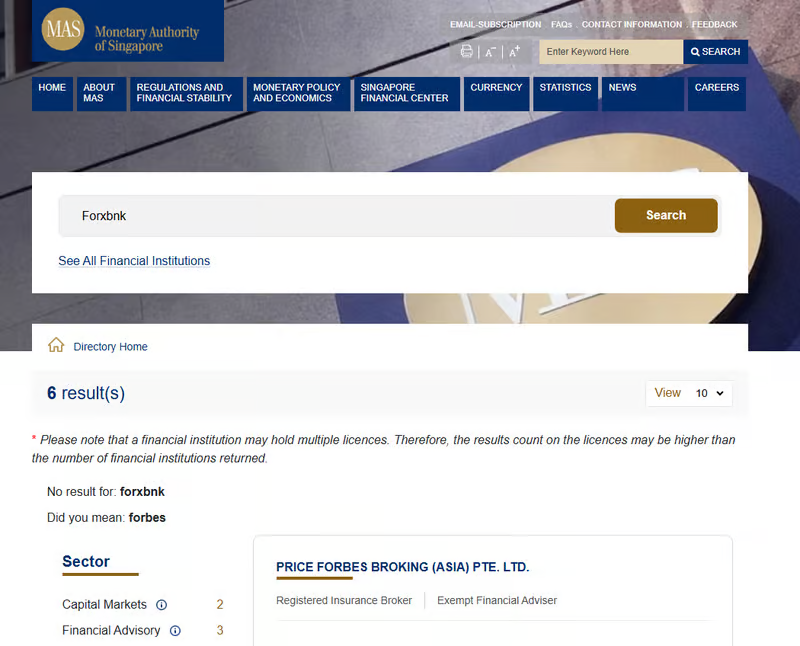Open Price Forbes Broking (Asia) result
The height and width of the screenshot is (646, 800).
tap(402, 567)
